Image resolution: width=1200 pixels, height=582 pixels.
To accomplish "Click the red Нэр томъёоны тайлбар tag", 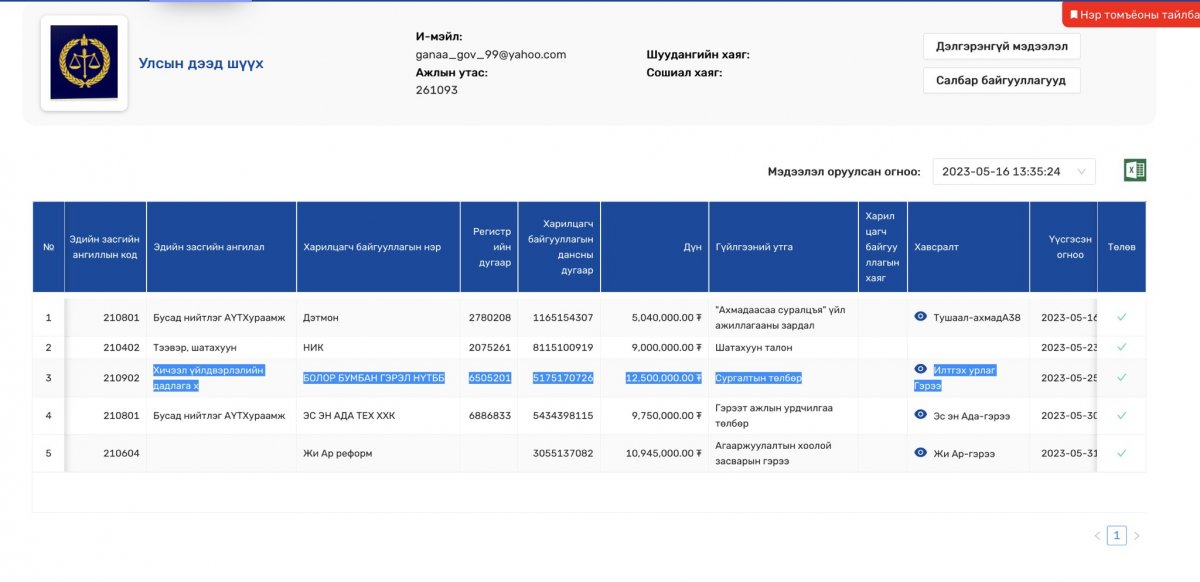I will pyautogui.click(x=1130, y=15).
